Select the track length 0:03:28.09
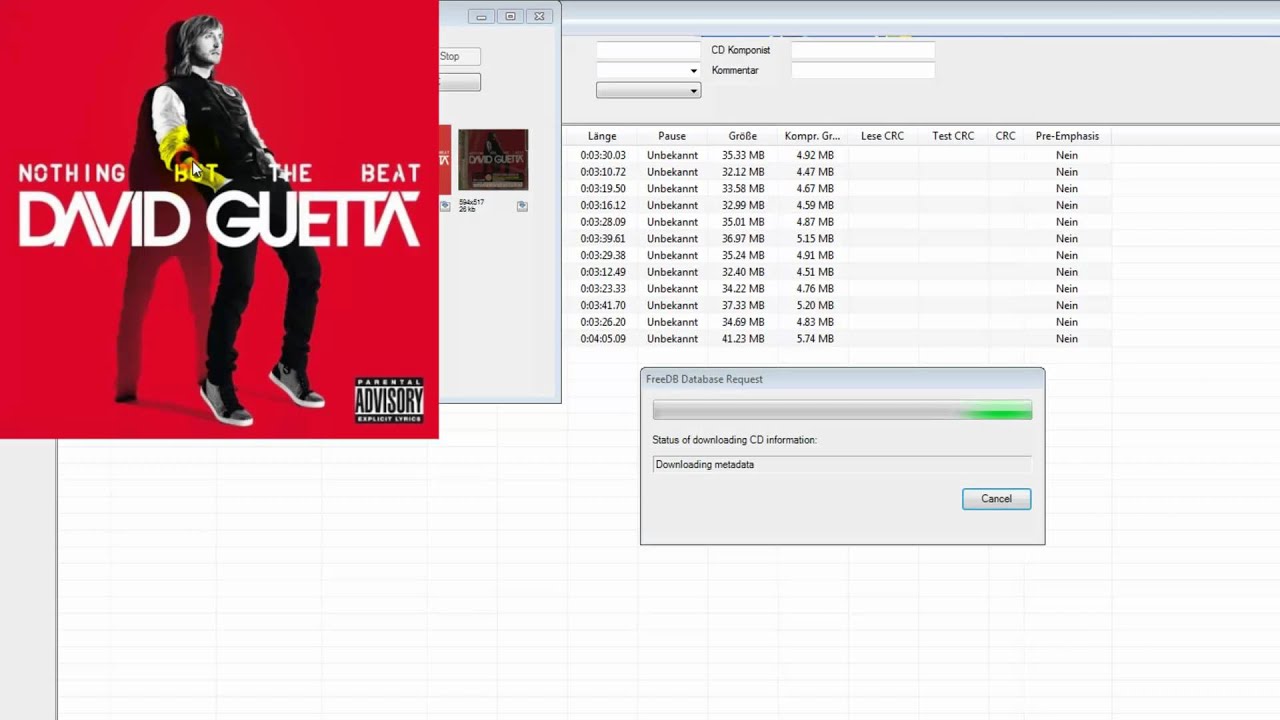 (603, 222)
